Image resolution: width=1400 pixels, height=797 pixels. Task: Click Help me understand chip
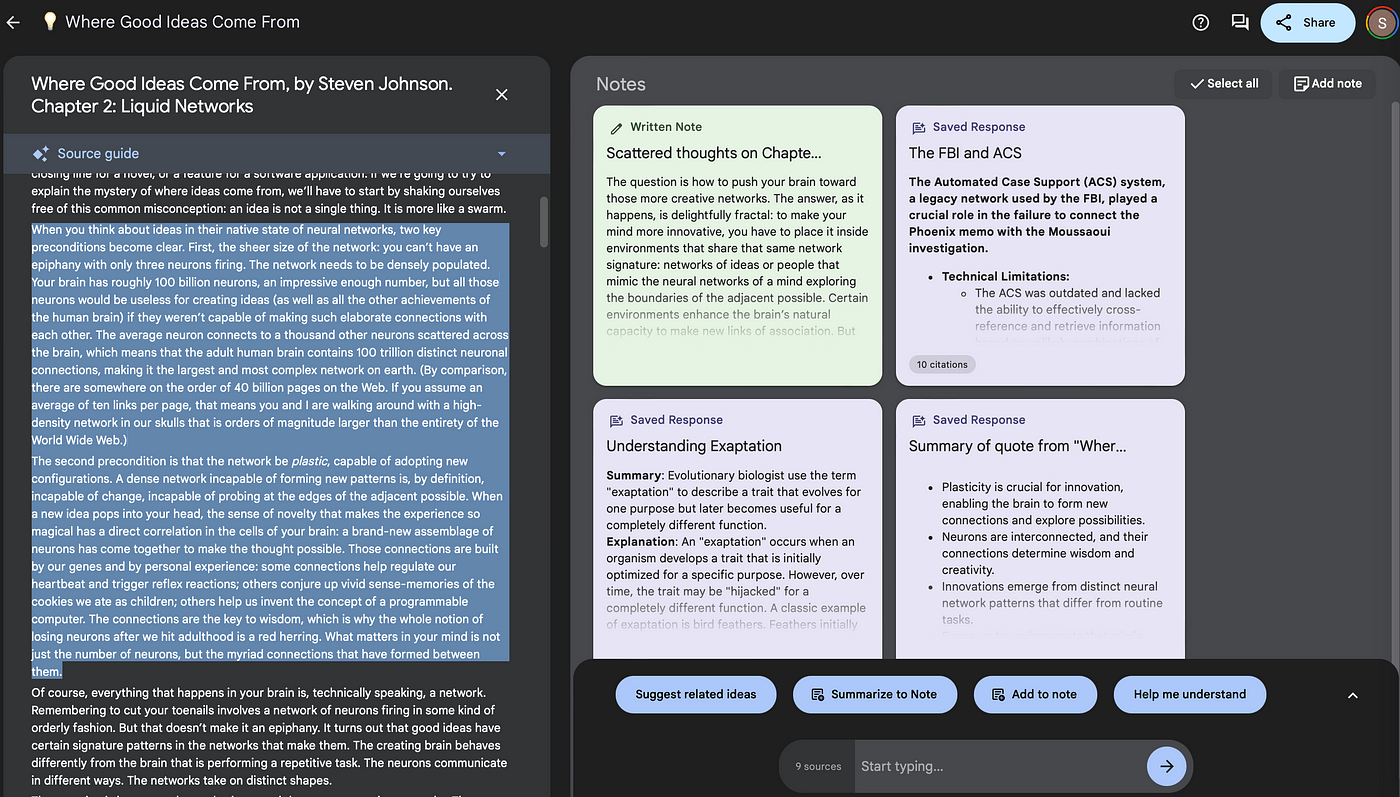[1190, 694]
